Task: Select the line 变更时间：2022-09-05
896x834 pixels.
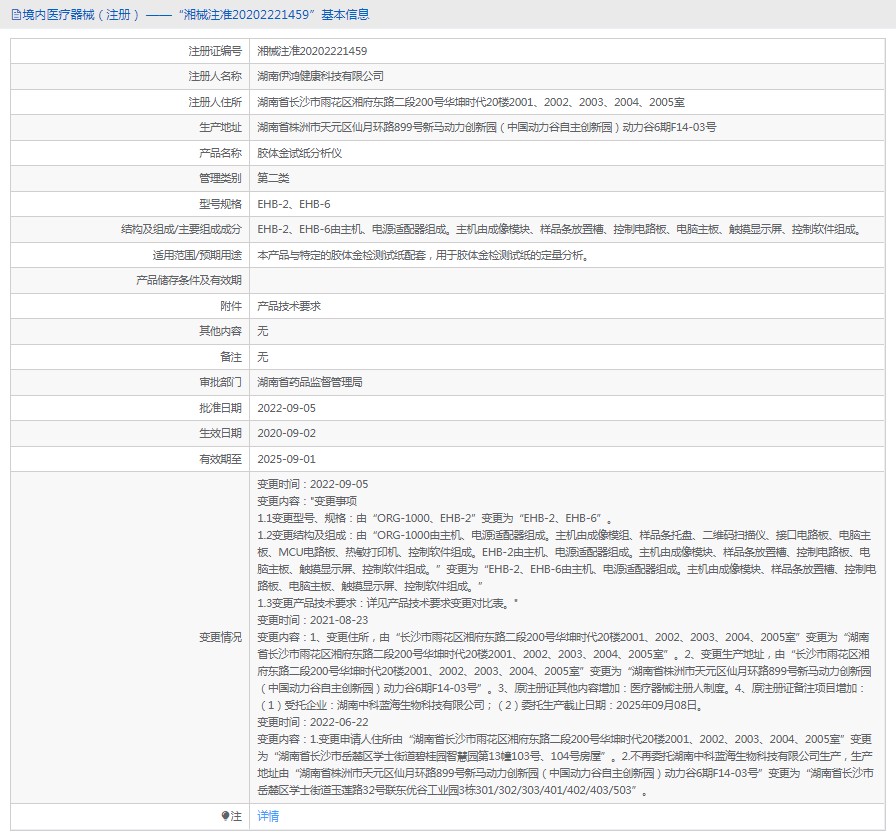Action: (313, 484)
